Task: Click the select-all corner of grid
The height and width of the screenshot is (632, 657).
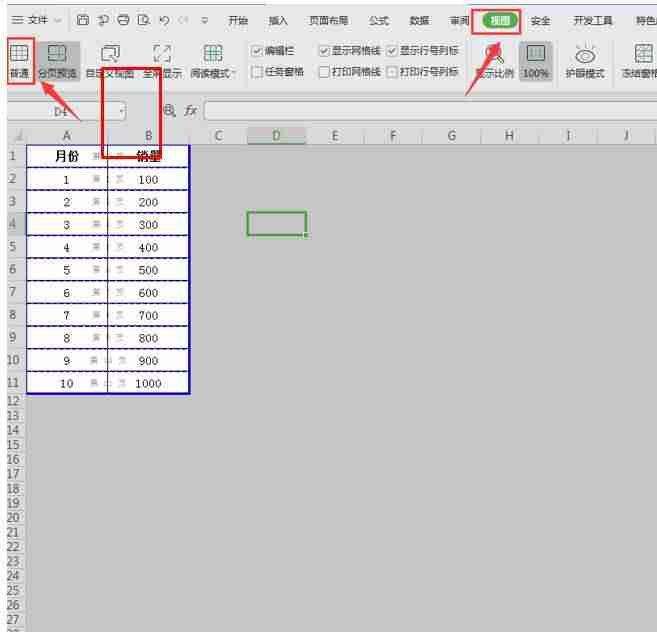Action: point(18,136)
